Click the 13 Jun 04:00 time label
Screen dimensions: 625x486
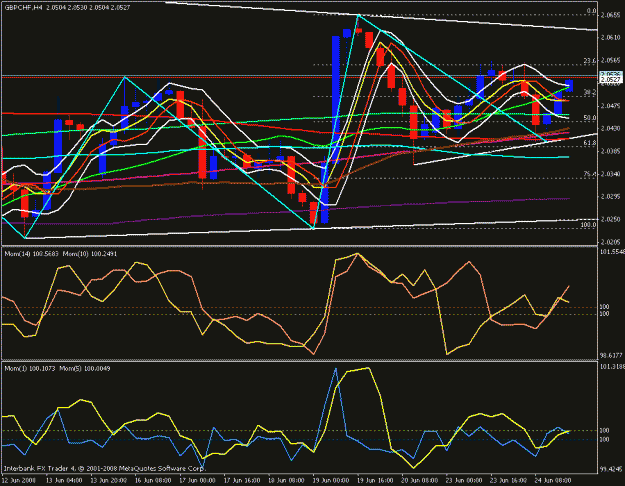pos(64,480)
